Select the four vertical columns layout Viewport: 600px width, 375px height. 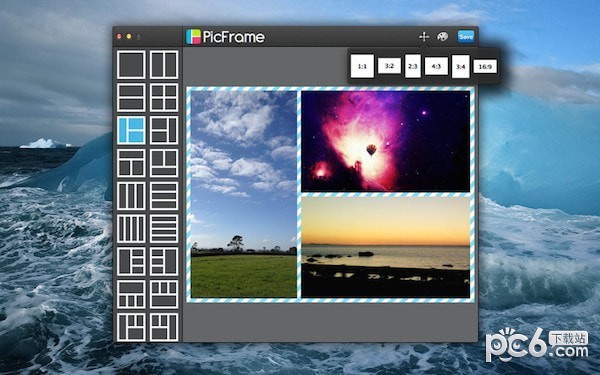pos(131,229)
